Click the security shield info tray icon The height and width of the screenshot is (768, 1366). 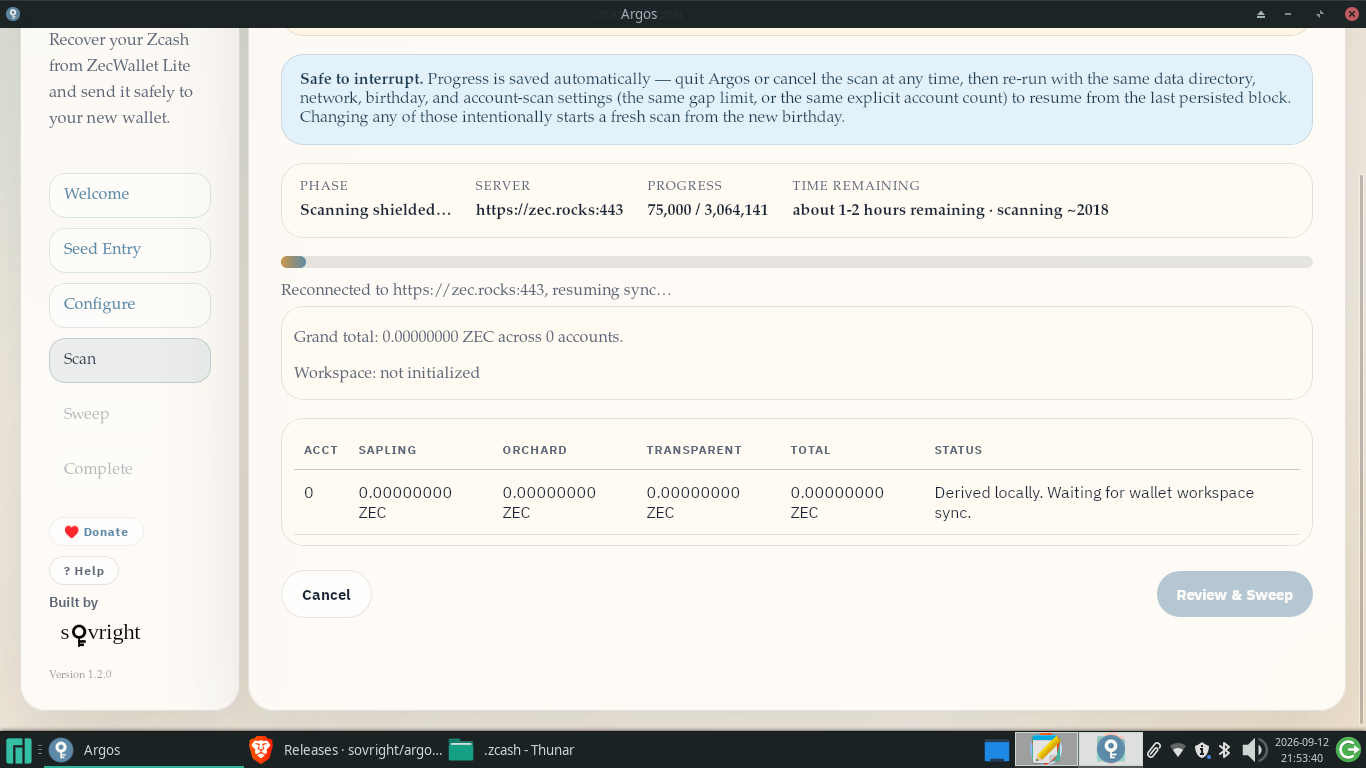coord(1202,750)
